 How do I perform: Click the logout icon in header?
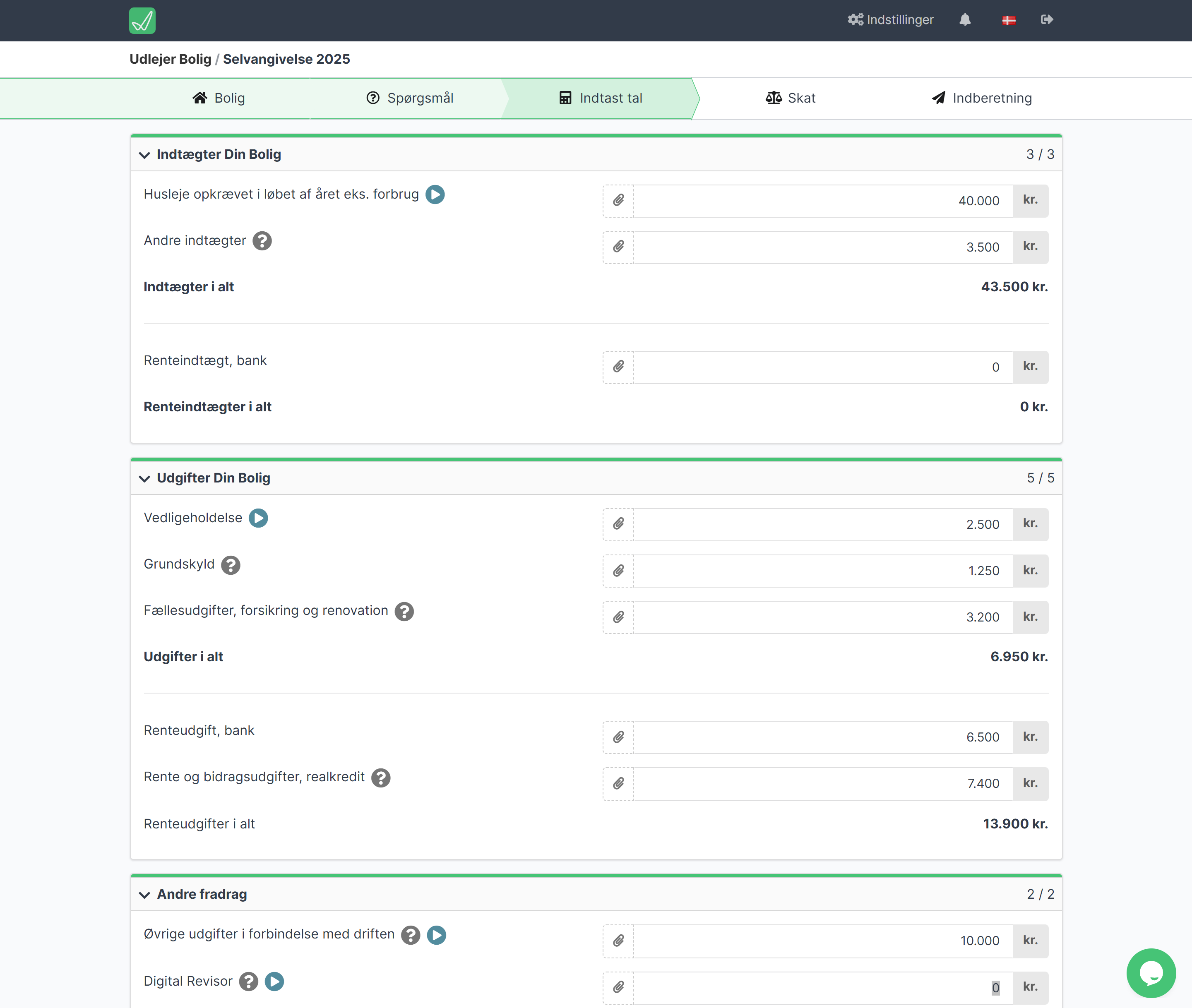click(x=1046, y=20)
